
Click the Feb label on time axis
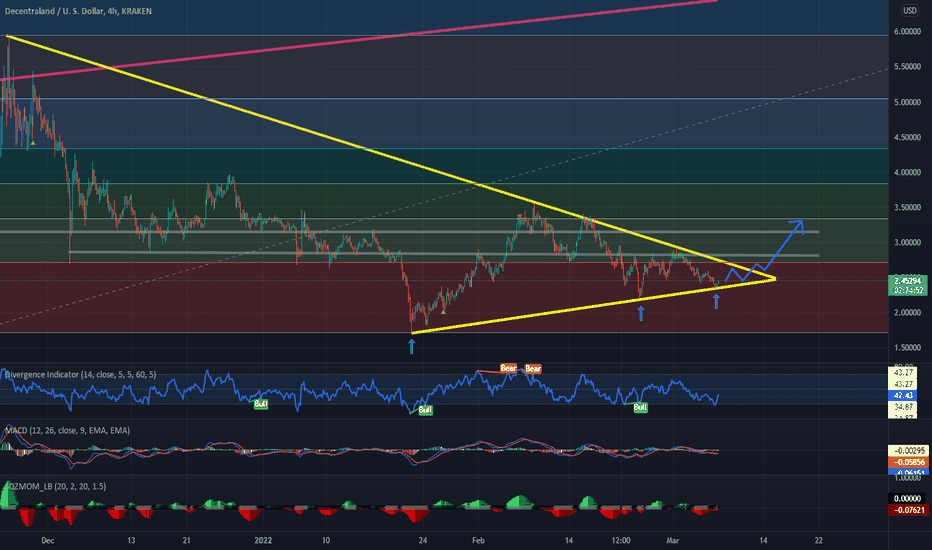(478, 540)
